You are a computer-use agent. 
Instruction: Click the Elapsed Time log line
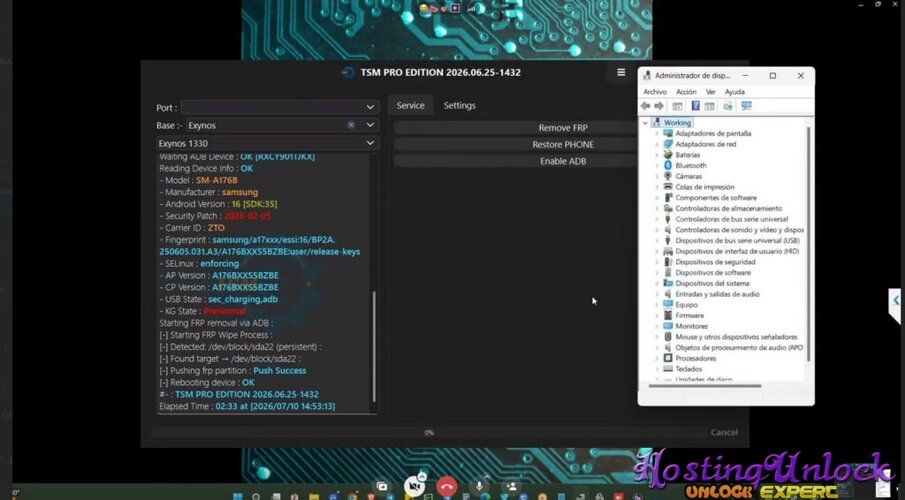click(247, 406)
